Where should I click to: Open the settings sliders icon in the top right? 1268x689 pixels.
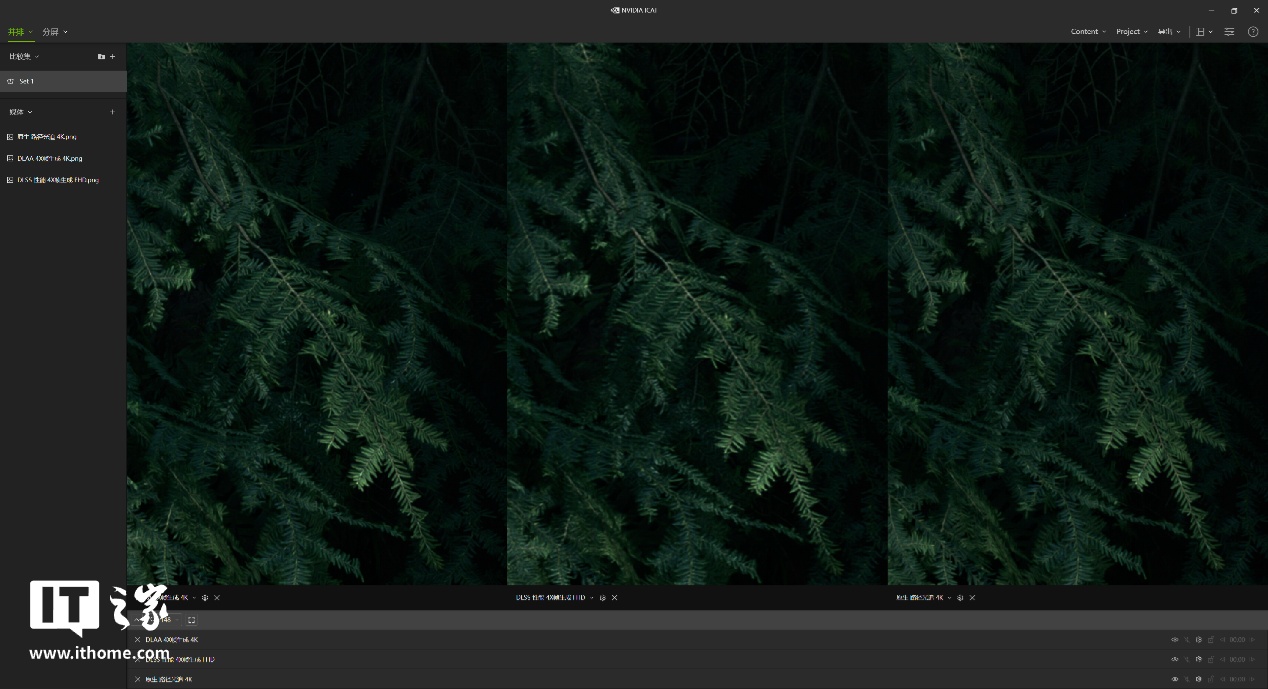(x=1229, y=32)
